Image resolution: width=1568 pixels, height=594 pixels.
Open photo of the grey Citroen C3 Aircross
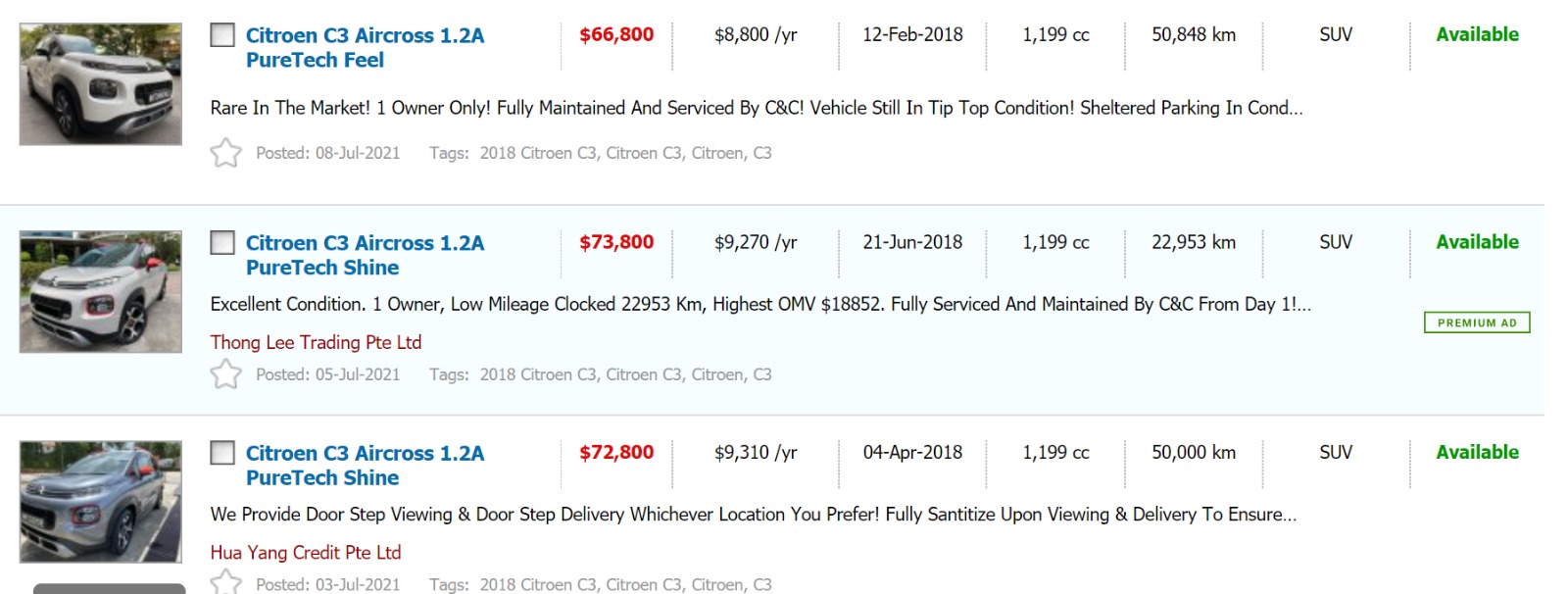101,502
